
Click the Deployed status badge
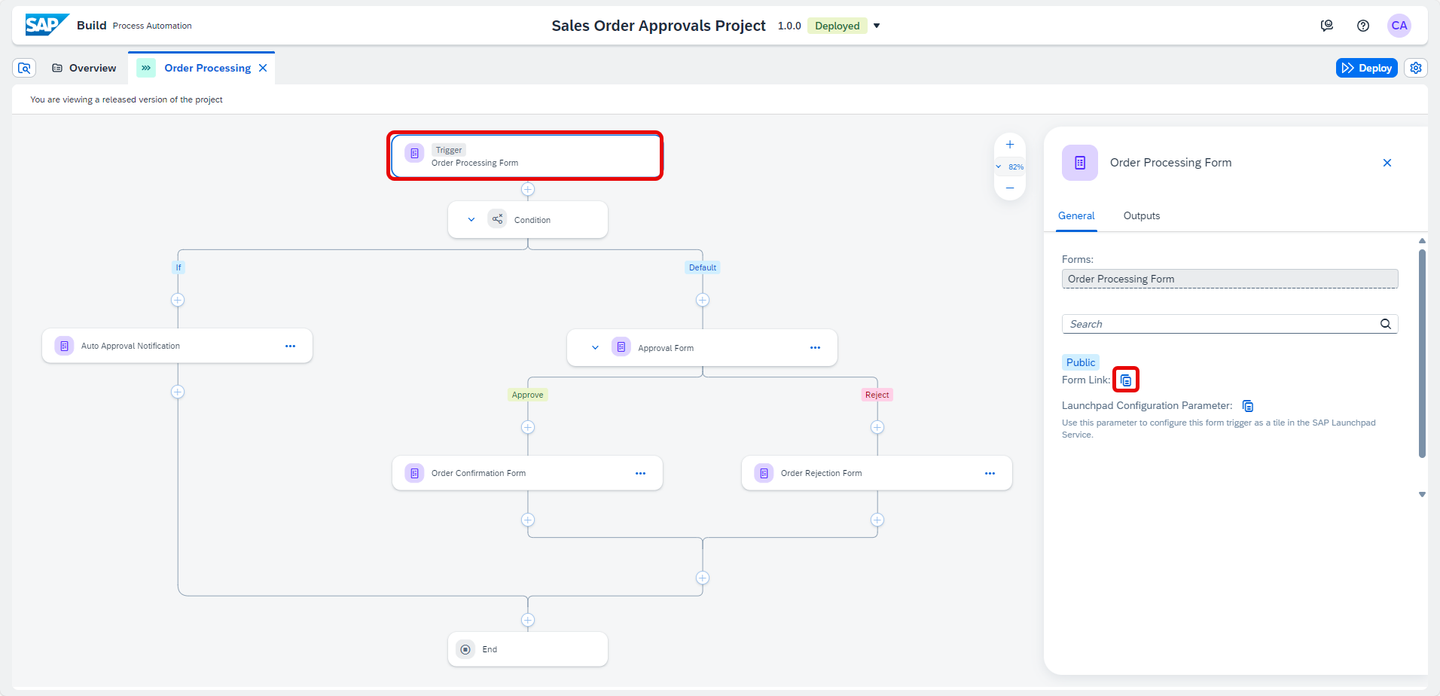pyautogui.click(x=837, y=26)
